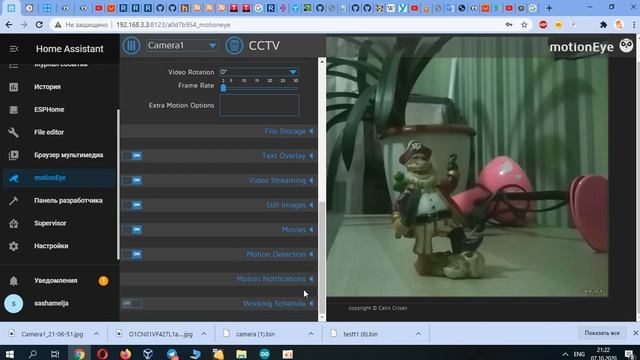This screenshot has width=640, height=360.
Task: Expand the Video Streaming section
Action: pos(281,180)
